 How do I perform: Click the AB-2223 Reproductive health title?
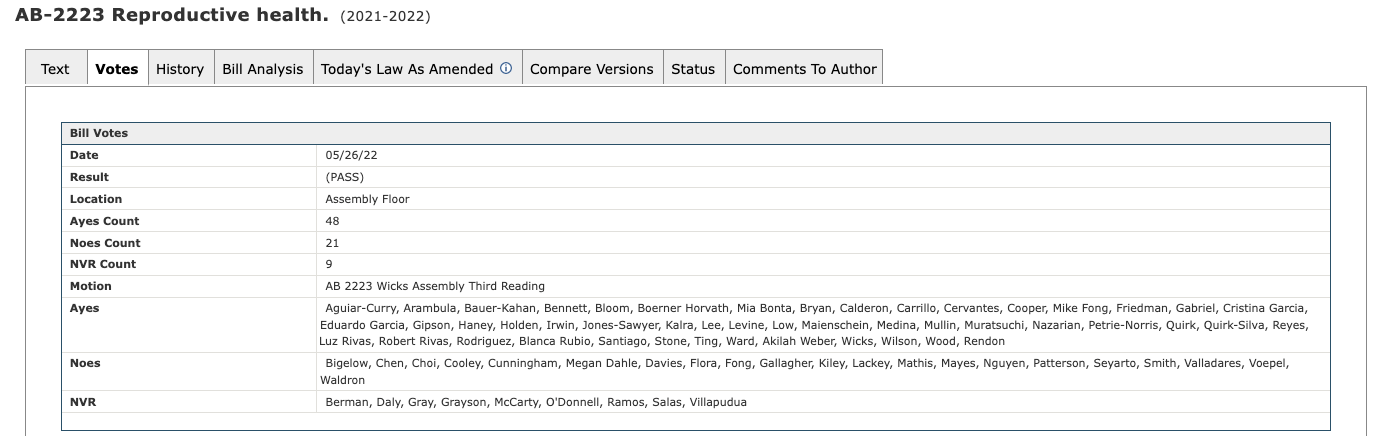(171, 16)
